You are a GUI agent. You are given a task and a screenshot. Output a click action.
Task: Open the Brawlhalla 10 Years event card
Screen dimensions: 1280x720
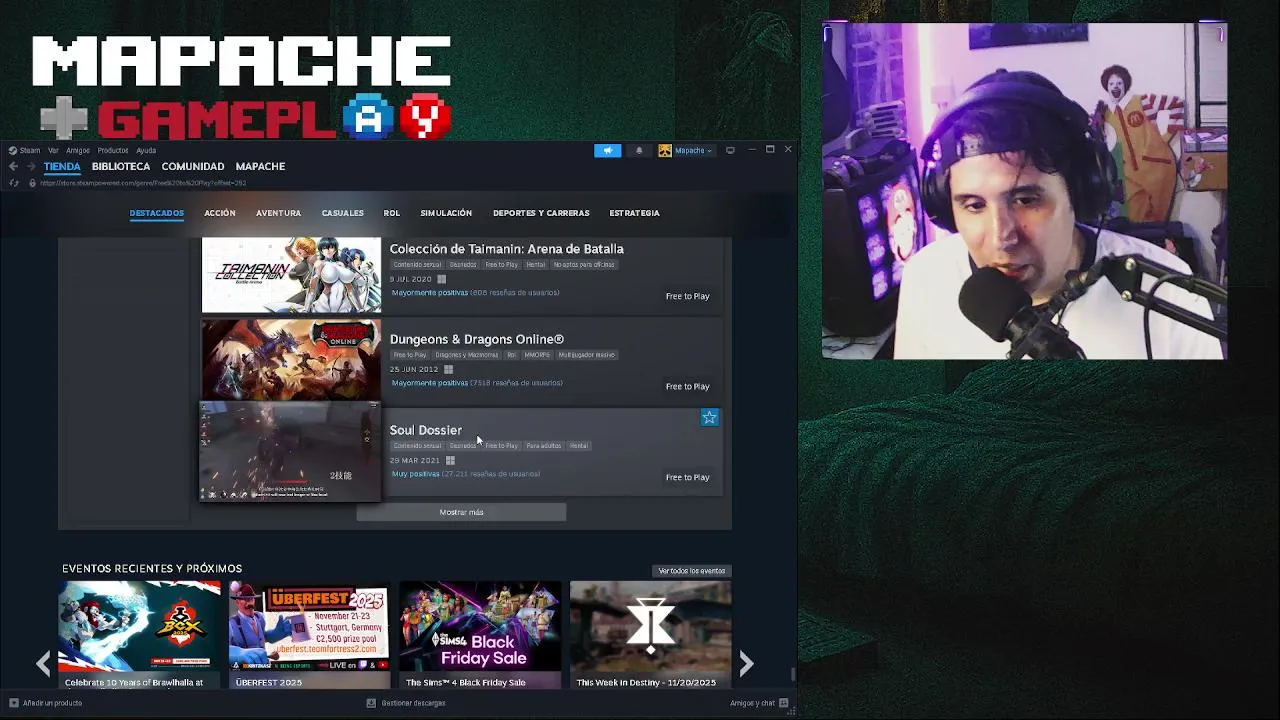[x=139, y=636]
